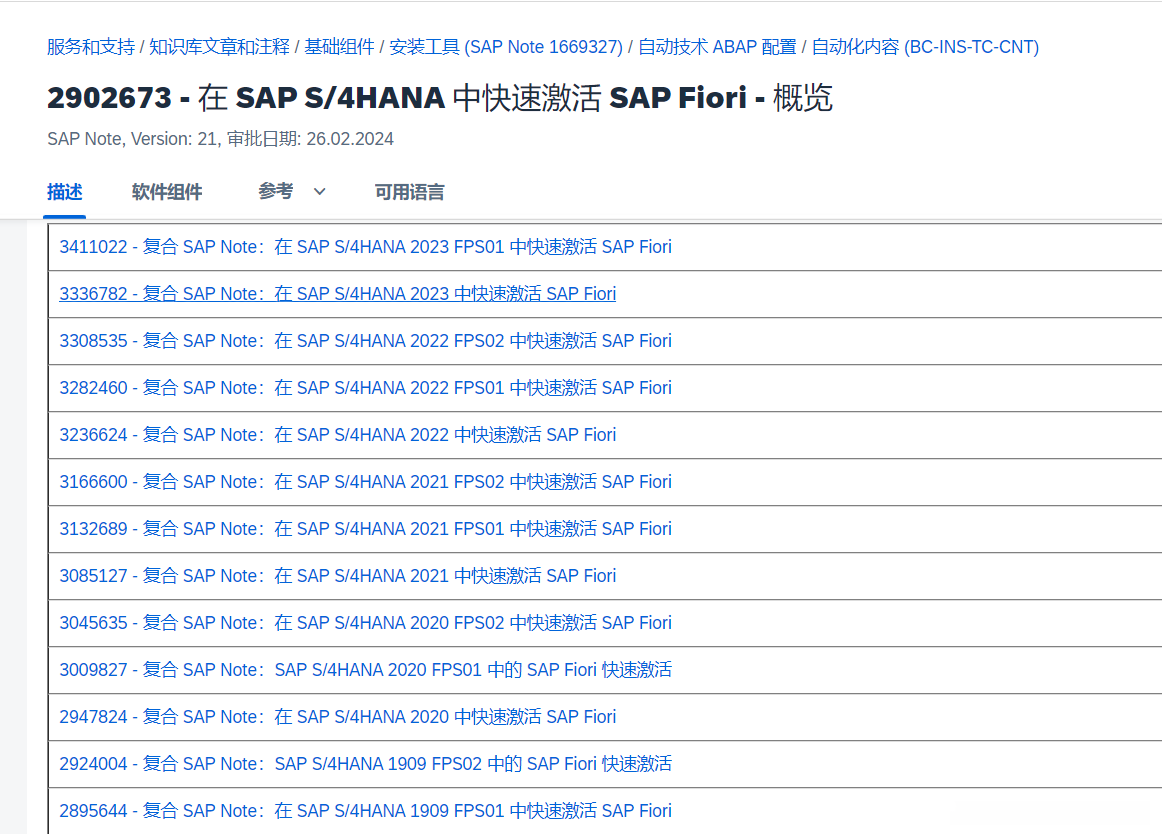Viewport: 1162px width, 834px height.
Task: Open note 3166600 for 2021 FPS02
Action: (365, 482)
